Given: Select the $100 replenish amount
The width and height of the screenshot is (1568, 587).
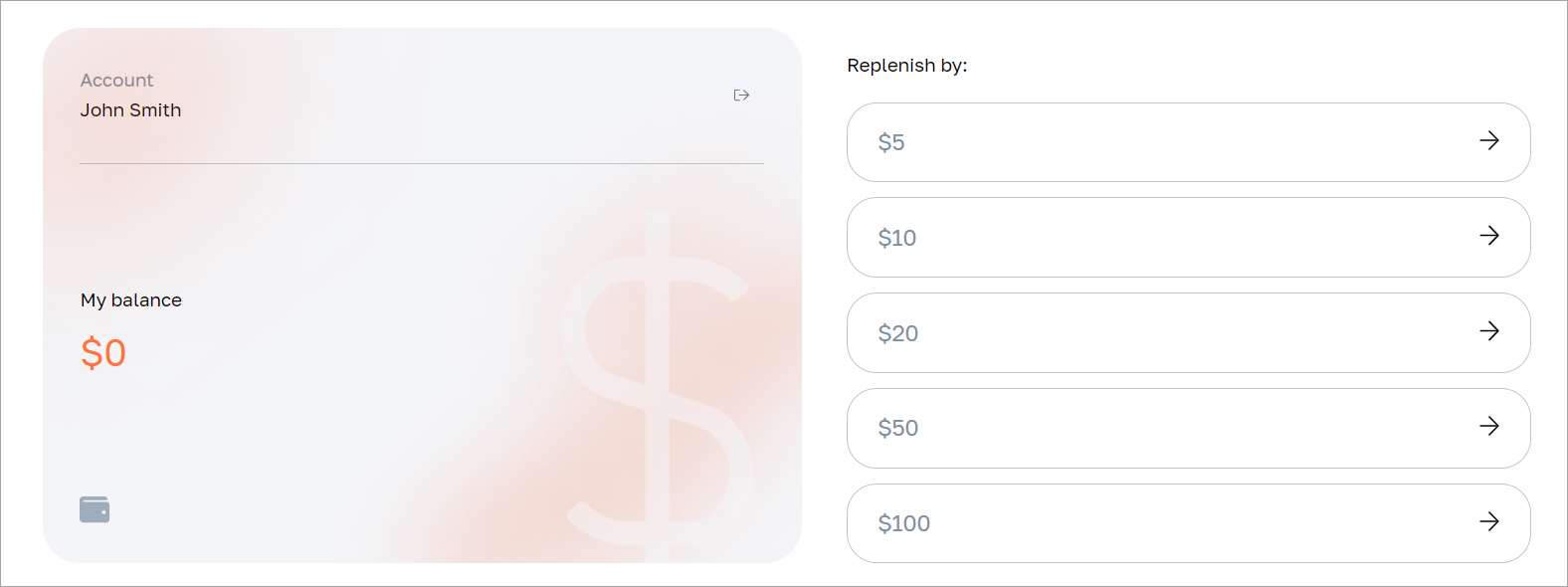Looking at the screenshot, I should point(1188,522).
